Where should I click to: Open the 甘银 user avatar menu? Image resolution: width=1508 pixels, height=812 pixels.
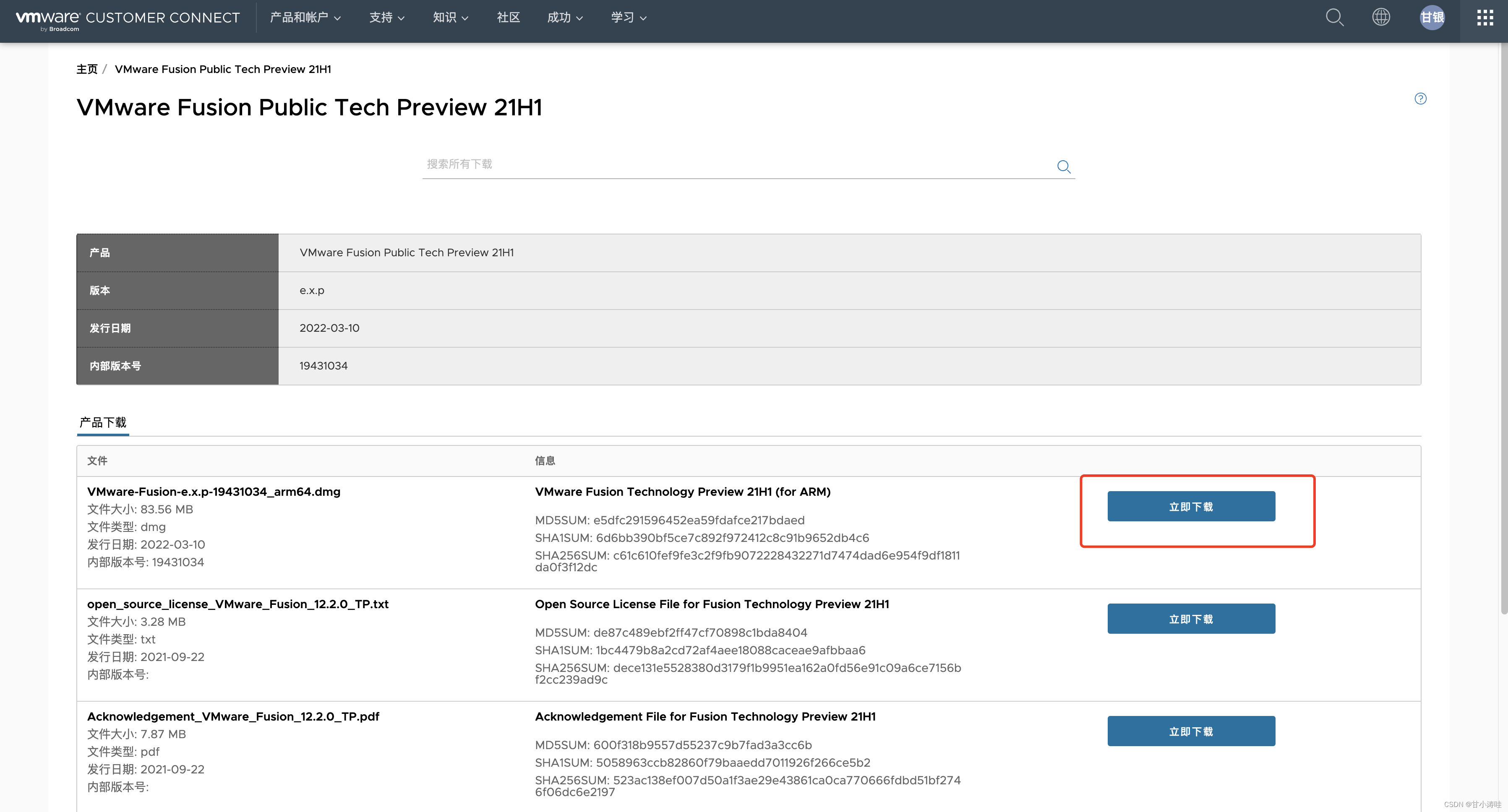pos(1432,18)
